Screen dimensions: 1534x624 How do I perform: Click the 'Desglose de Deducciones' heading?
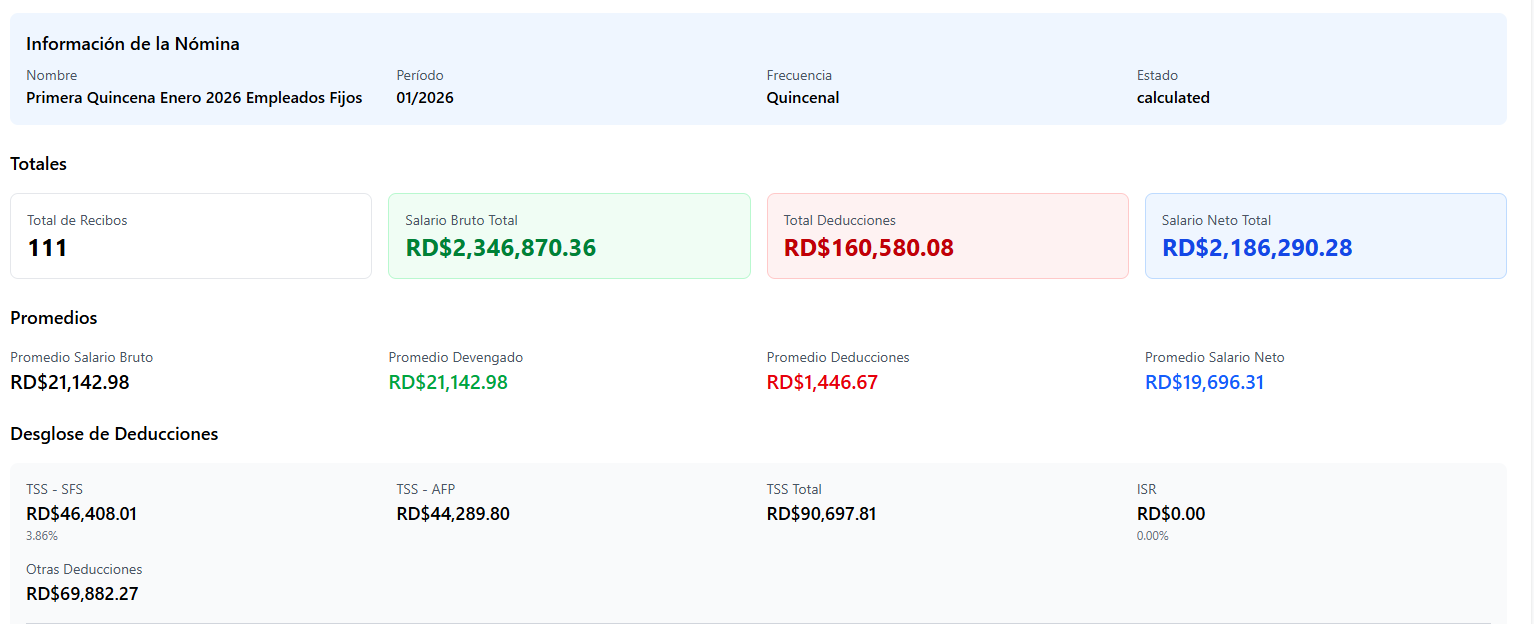[x=114, y=434]
